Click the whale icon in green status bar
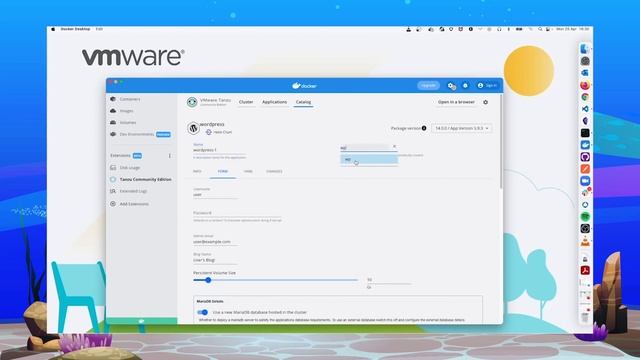This screenshot has width=640, height=360. (x=142, y=321)
